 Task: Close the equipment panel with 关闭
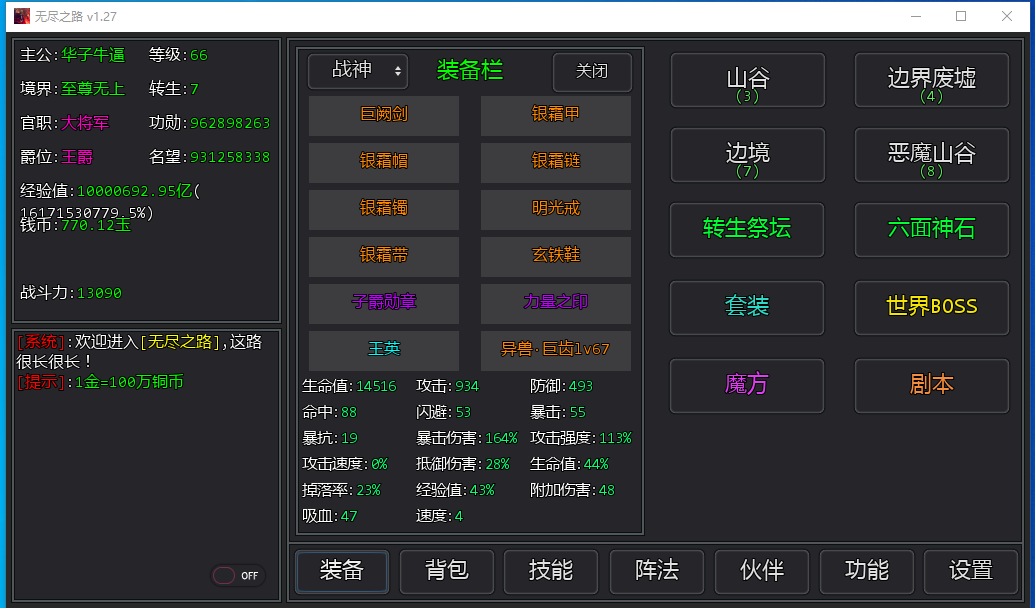click(x=592, y=71)
